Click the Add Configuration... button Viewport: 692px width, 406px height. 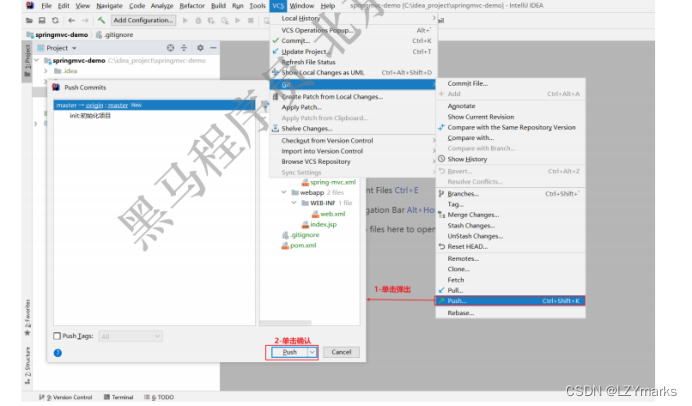143,20
